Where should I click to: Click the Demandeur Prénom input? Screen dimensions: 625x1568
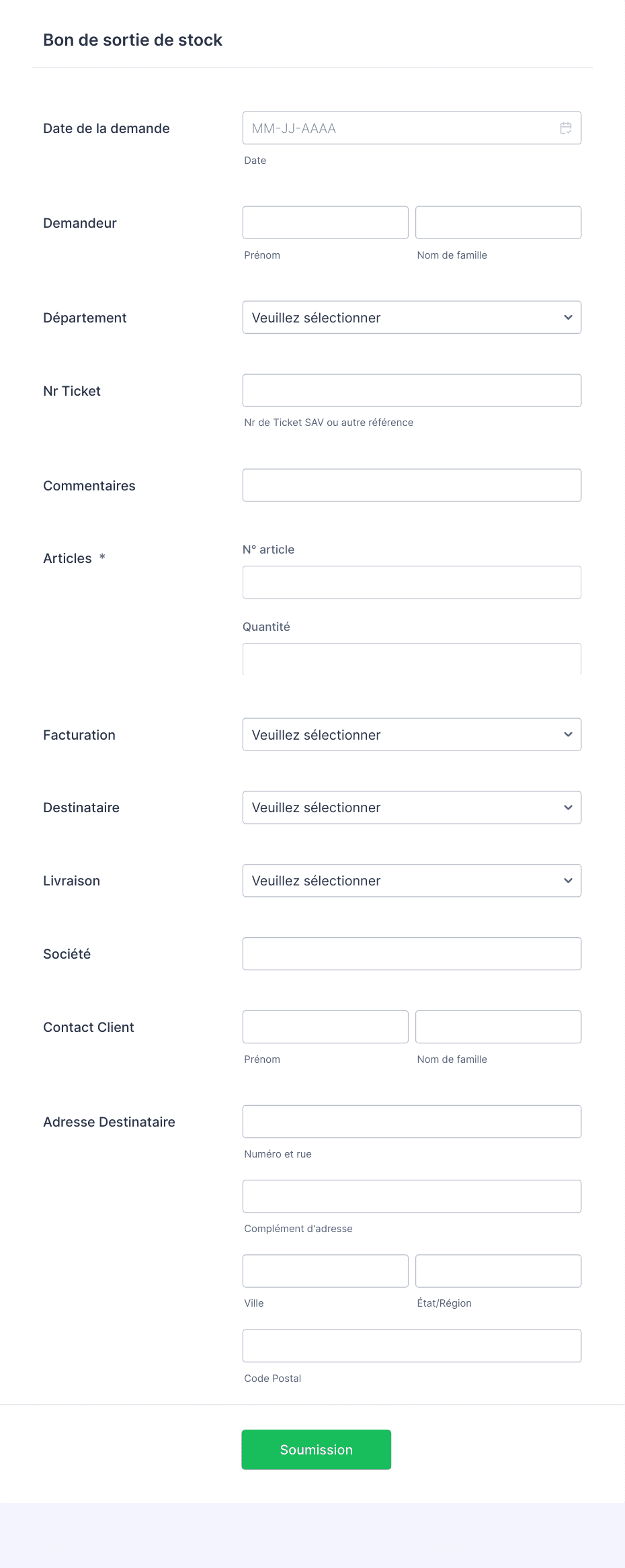325,223
